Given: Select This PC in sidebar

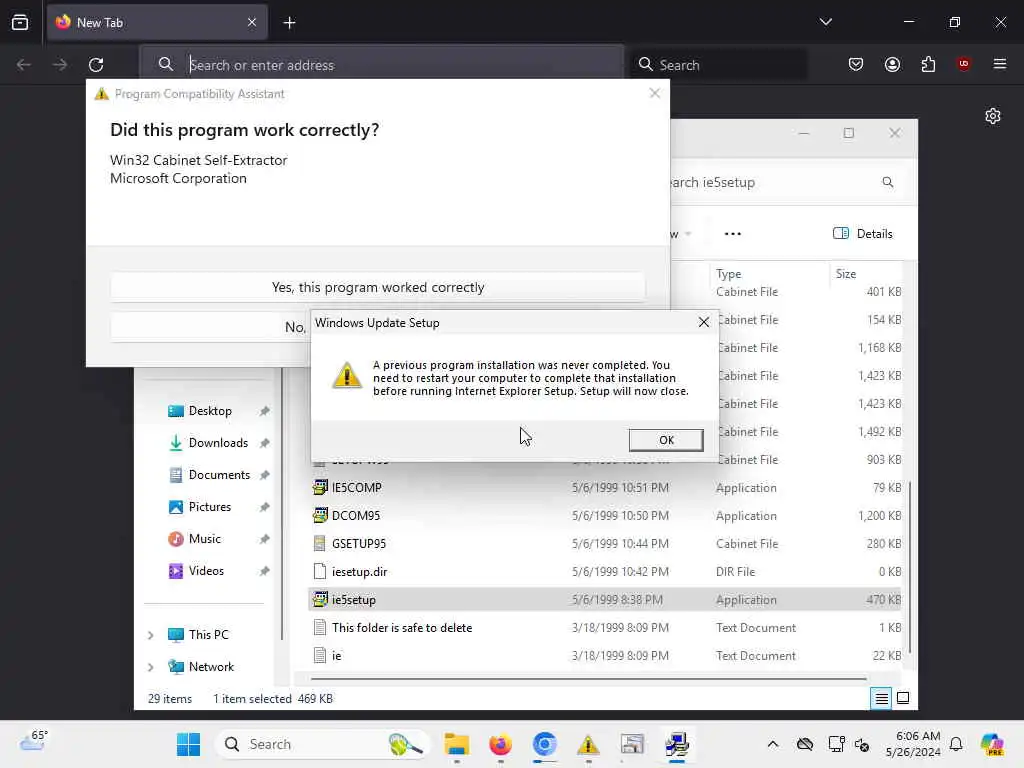Looking at the screenshot, I should click(208, 635).
